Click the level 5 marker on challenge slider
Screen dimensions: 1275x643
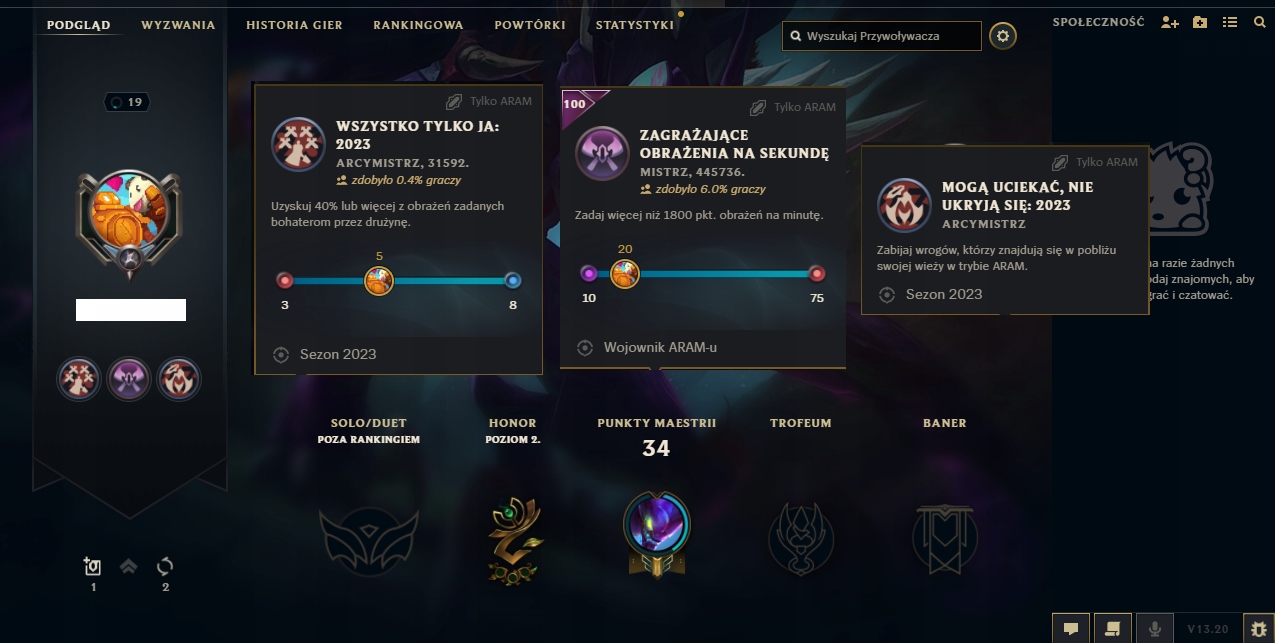[x=379, y=280]
